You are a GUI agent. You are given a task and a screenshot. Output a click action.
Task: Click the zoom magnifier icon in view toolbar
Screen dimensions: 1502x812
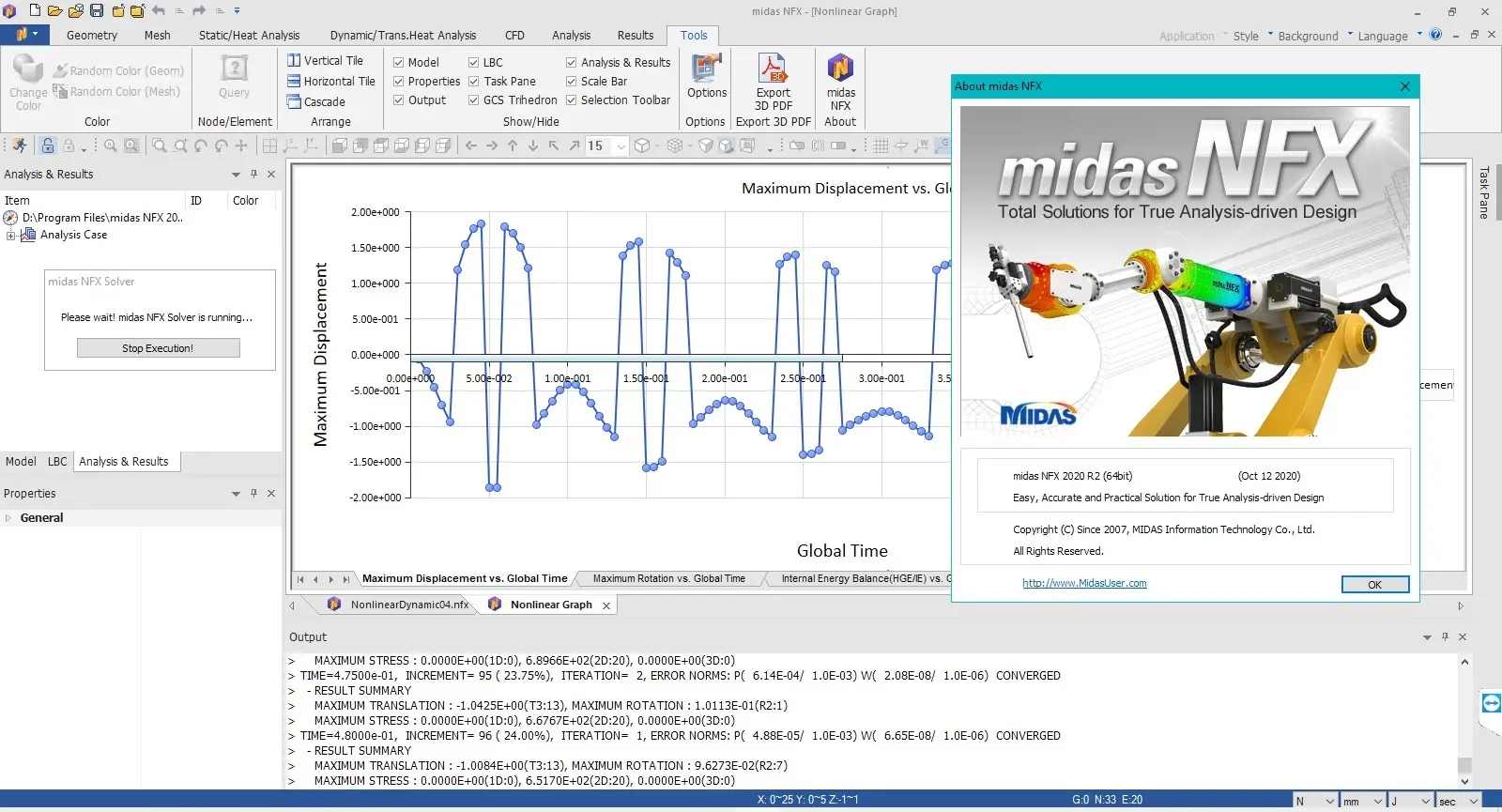[x=111, y=146]
